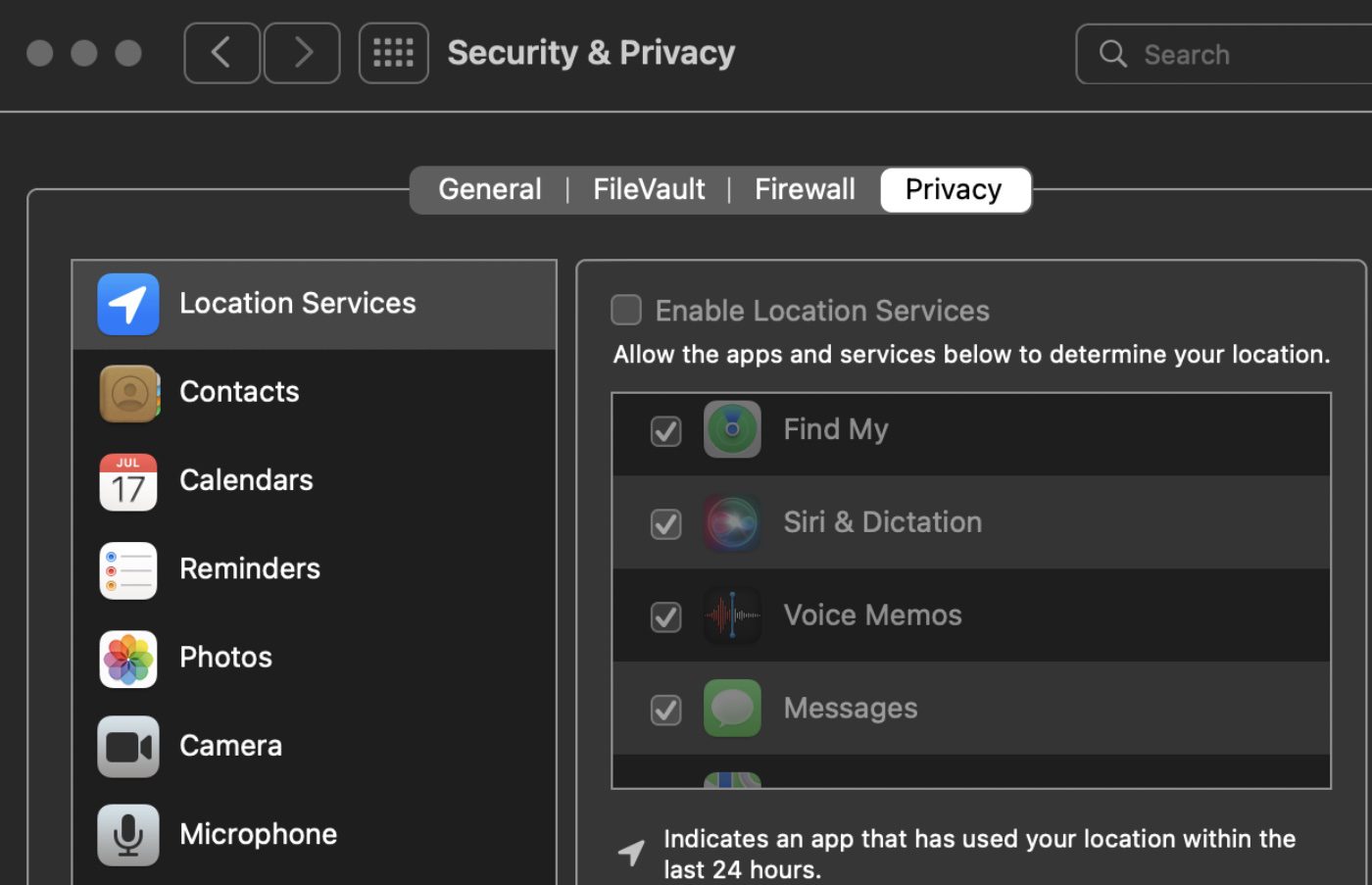The height and width of the screenshot is (885, 1372).
Task: Uncheck Find My location access
Action: pos(666,430)
